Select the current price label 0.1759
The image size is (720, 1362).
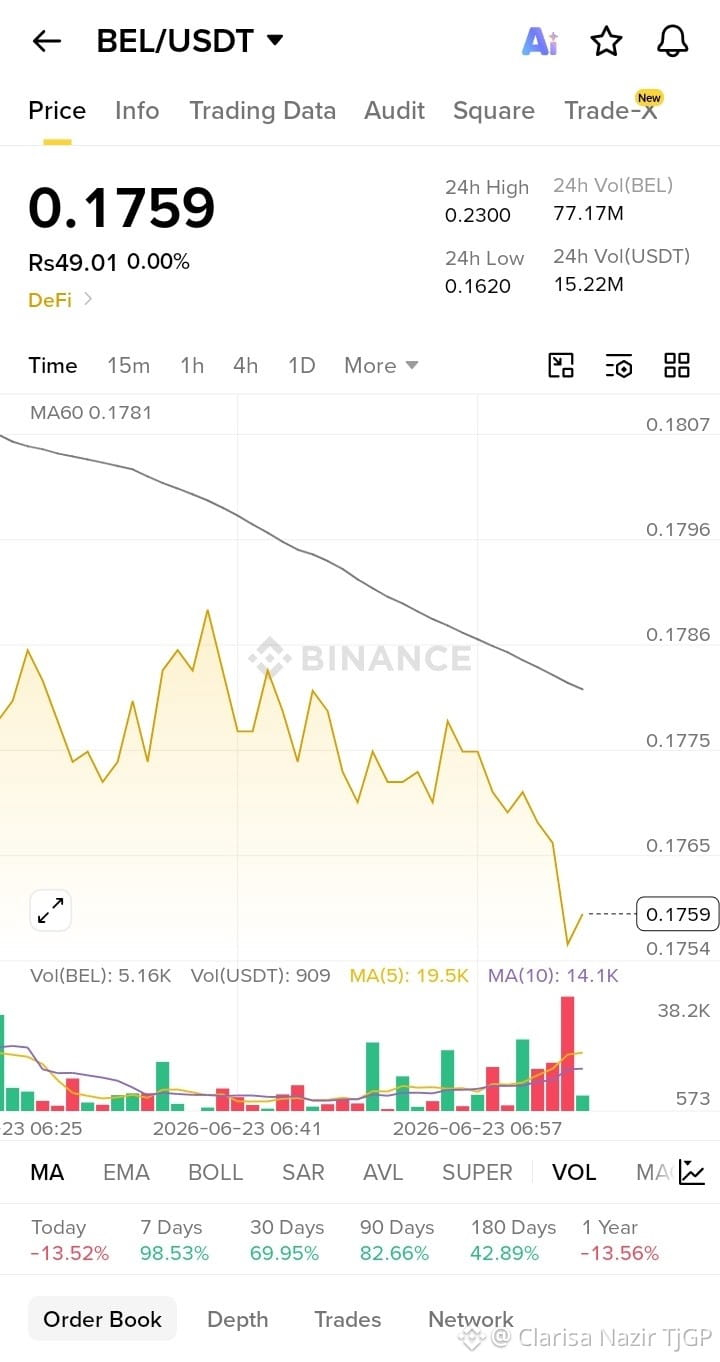tap(678, 914)
